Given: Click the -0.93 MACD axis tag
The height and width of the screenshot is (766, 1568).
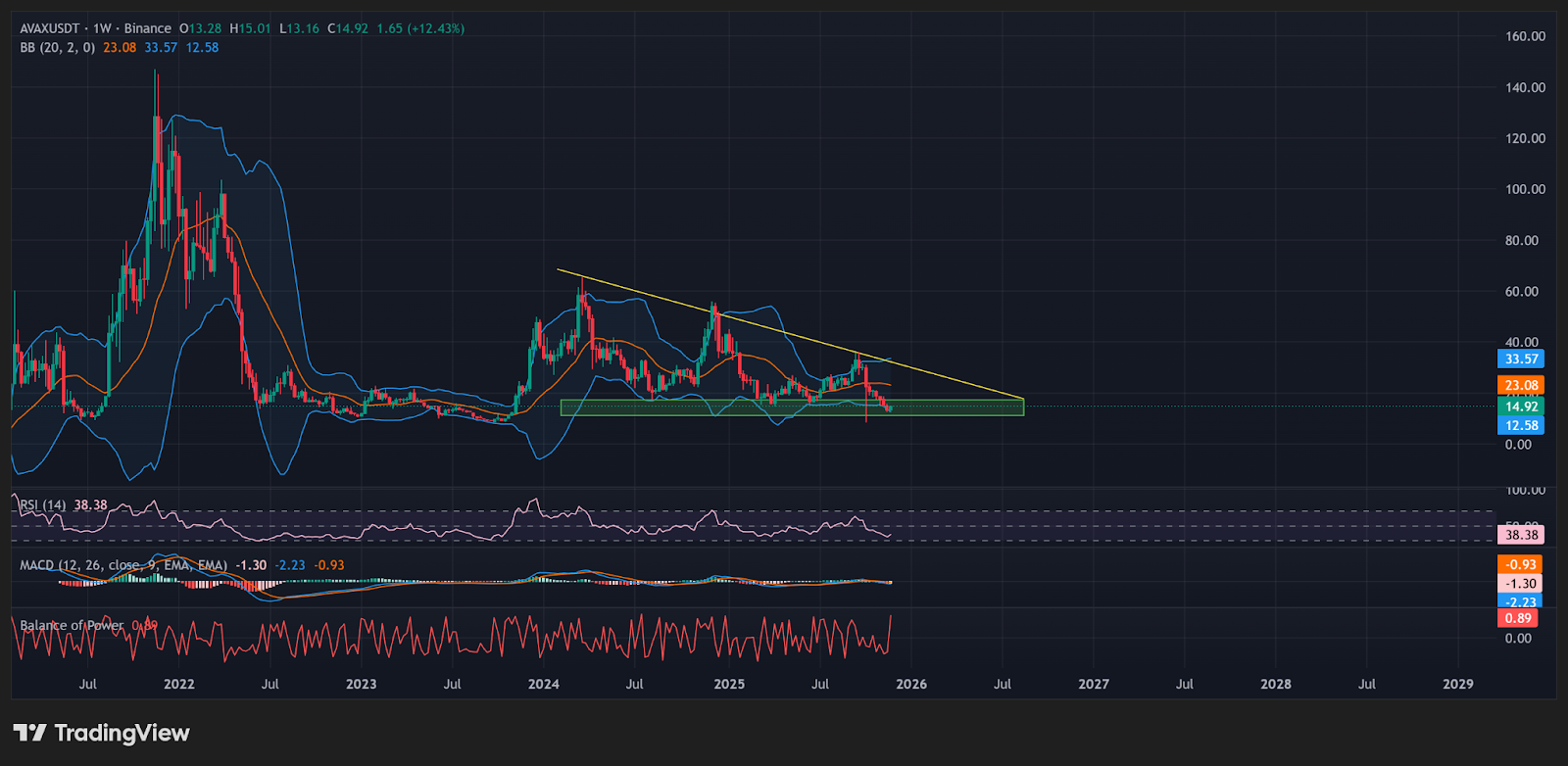Looking at the screenshot, I should click(x=1521, y=564).
